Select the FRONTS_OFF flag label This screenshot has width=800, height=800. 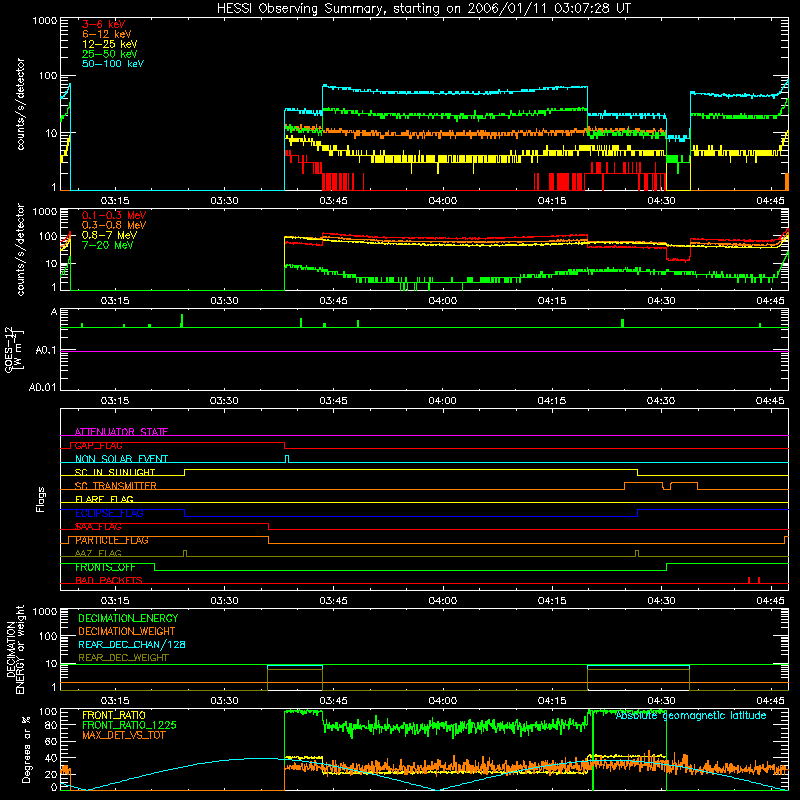105,567
